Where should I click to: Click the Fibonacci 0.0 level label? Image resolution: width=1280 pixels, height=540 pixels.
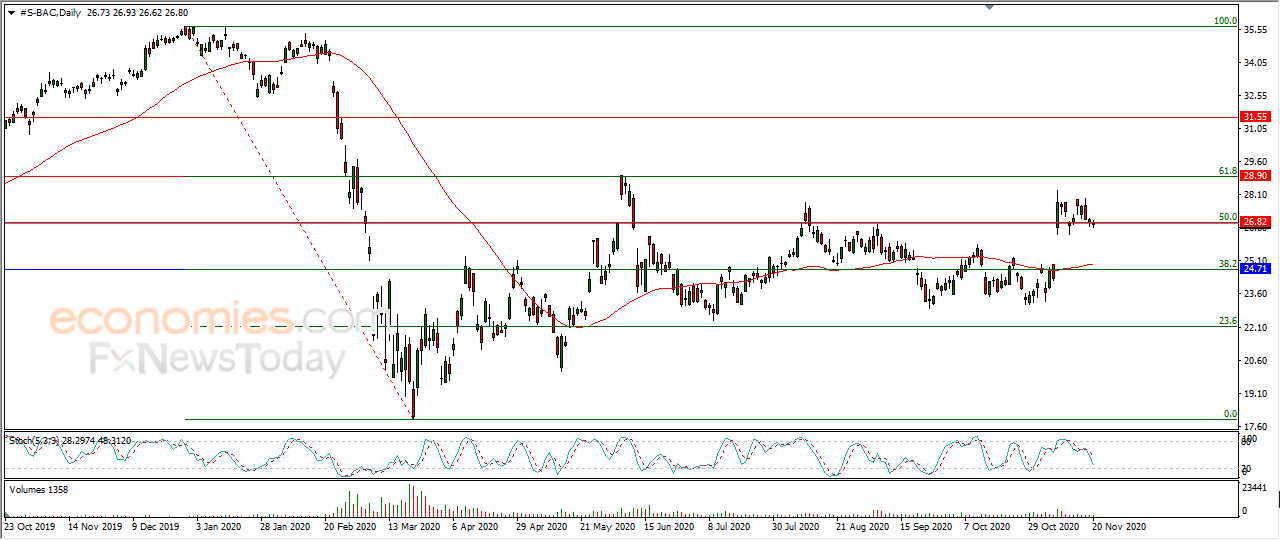pos(1231,413)
